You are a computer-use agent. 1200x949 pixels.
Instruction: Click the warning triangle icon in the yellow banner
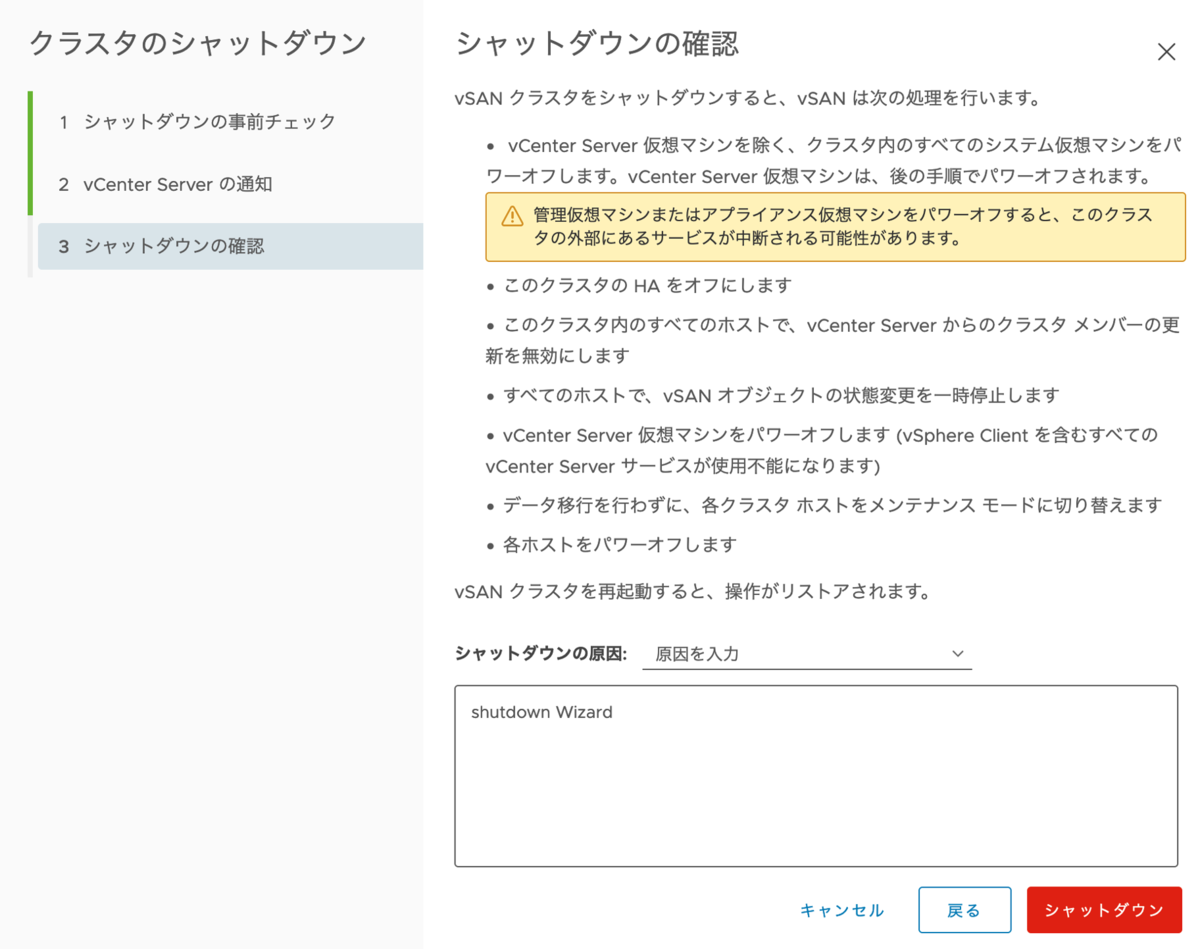coord(512,216)
